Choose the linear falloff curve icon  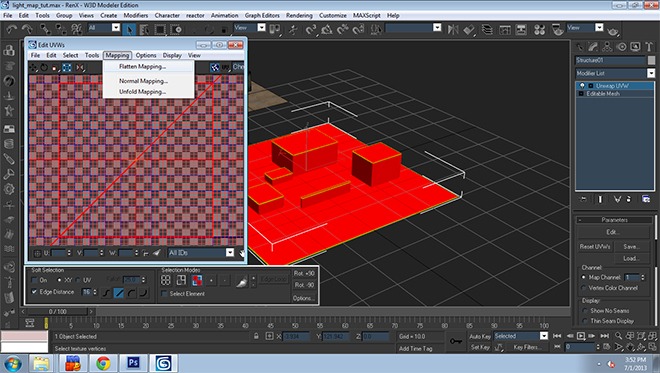(119, 293)
